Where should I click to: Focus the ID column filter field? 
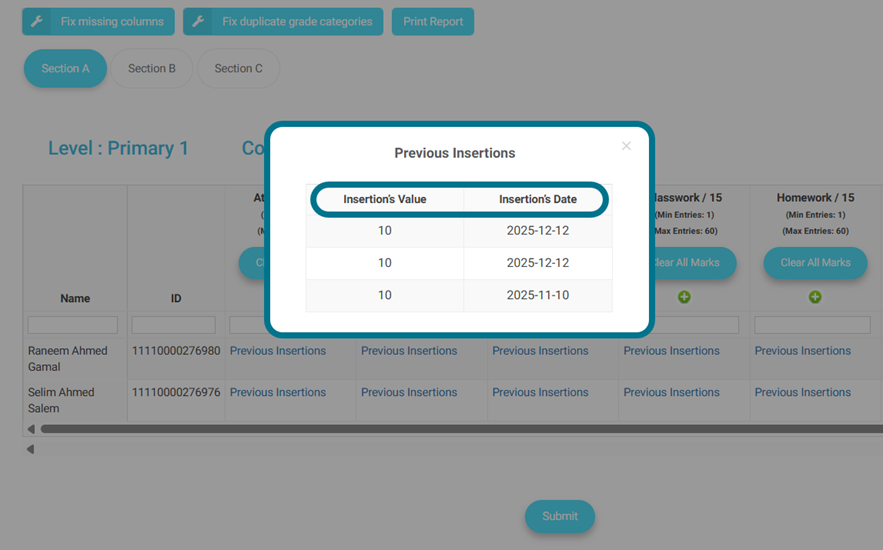click(x=174, y=325)
